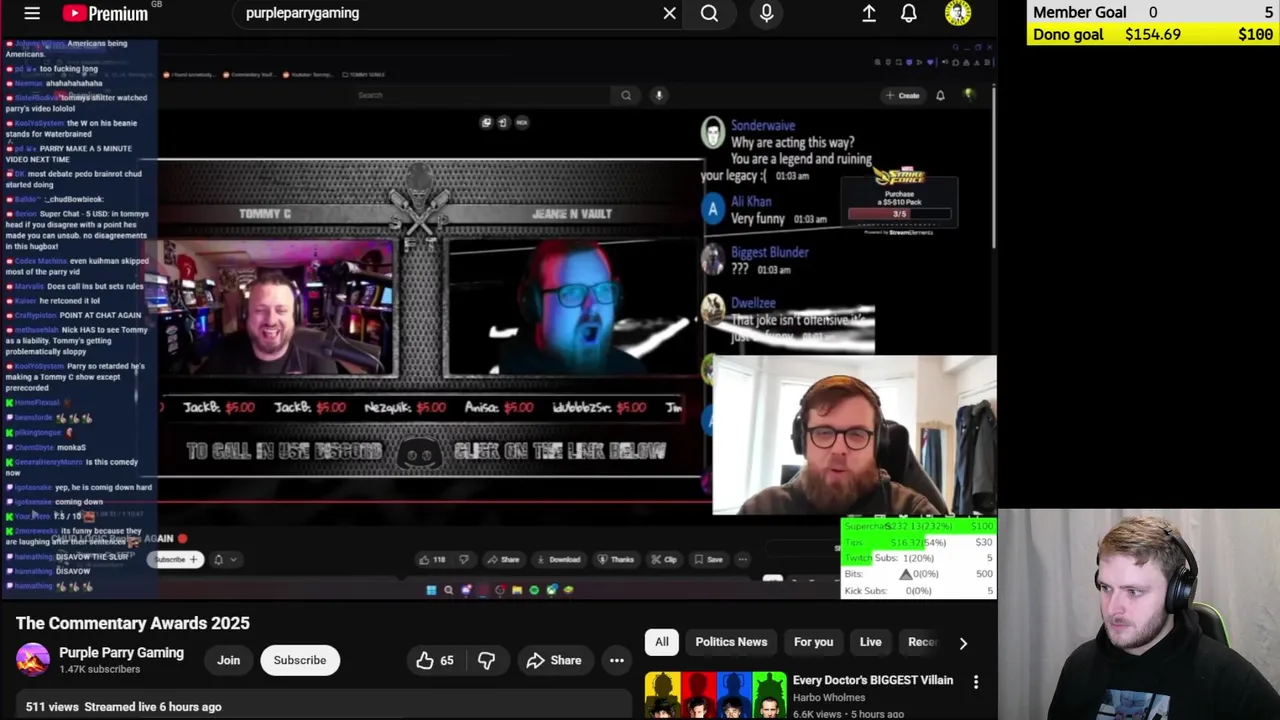
Task: Select the partially hidden Recently chip
Action: pyautogui.click(x=921, y=642)
